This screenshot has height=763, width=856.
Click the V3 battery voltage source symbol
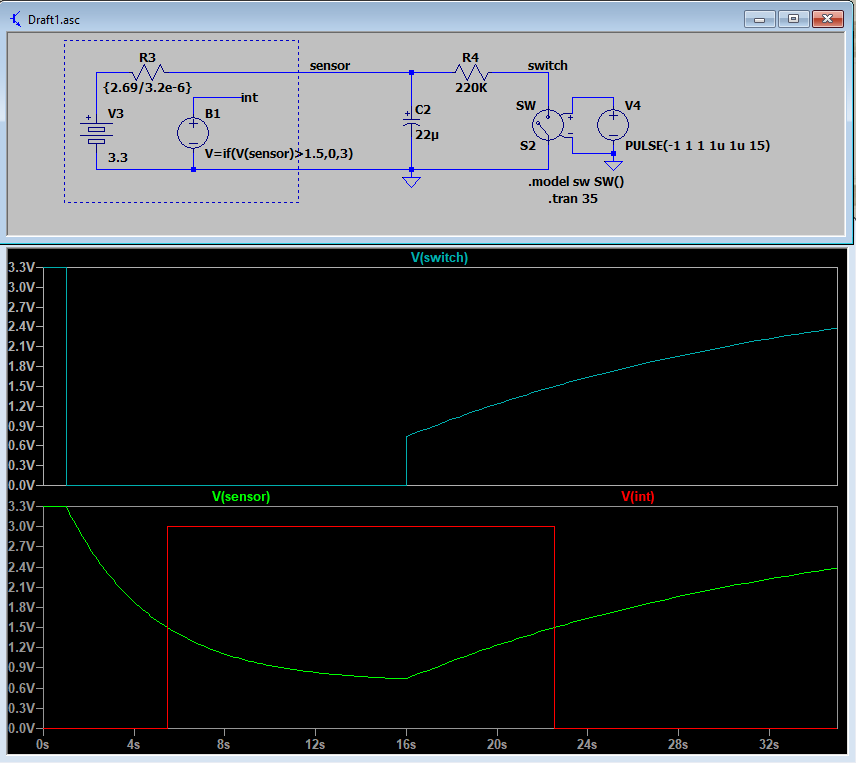click(x=96, y=130)
